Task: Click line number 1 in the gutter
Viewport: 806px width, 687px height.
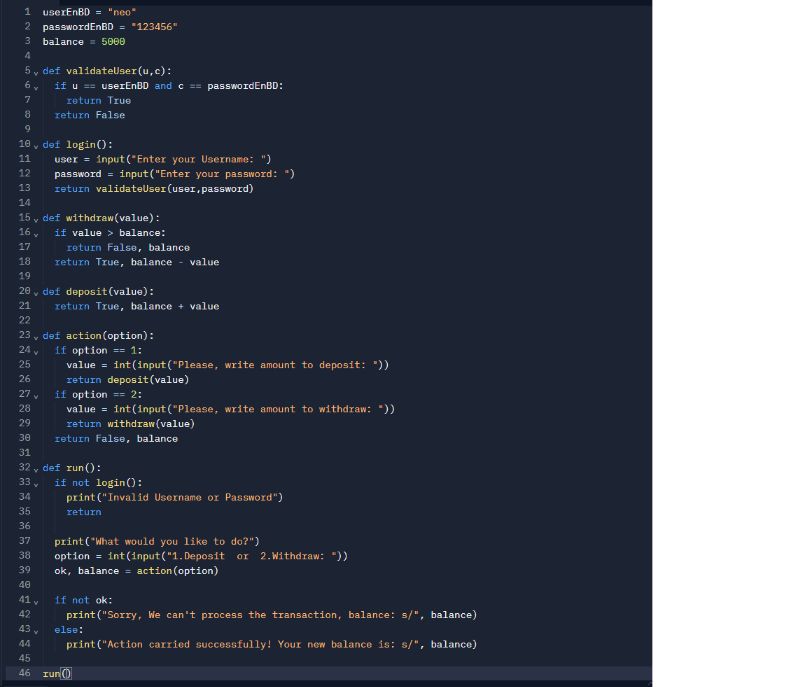Action: click(x=27, y=12)
